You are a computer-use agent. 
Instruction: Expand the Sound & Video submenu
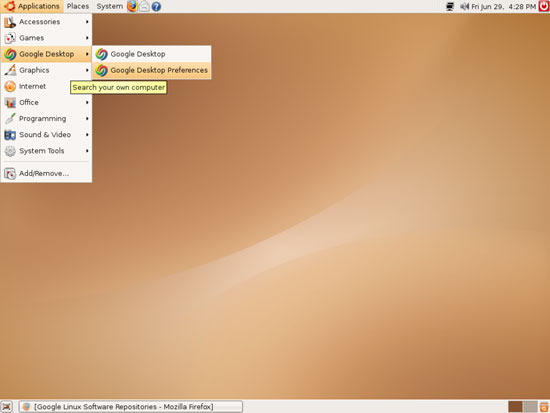[46, 135]
